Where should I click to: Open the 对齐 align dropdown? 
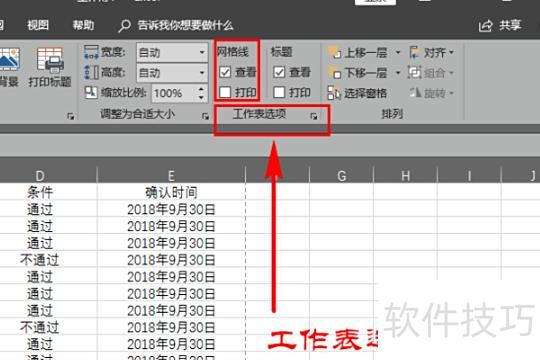[432, 53]
